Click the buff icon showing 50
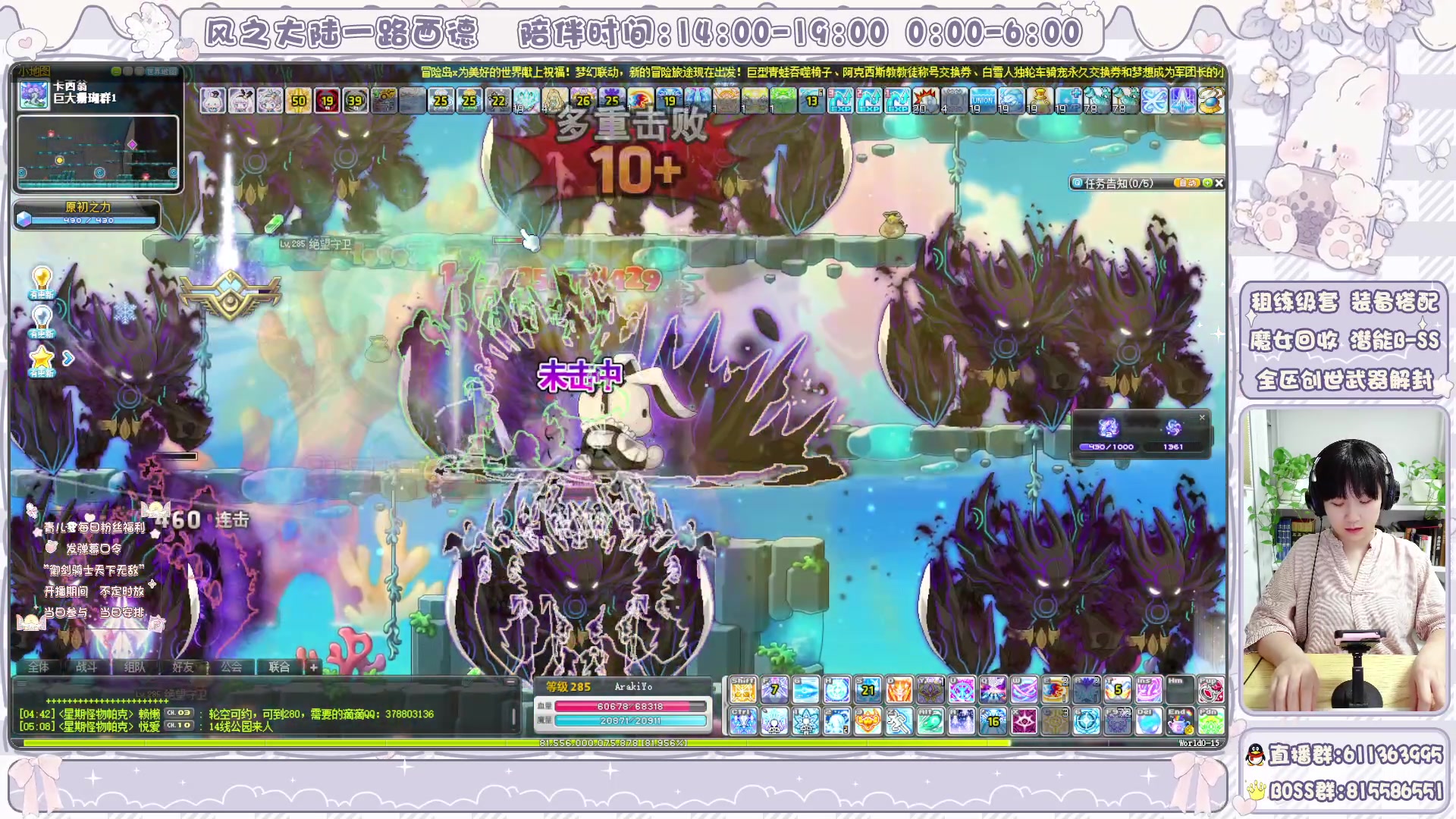Screen dimensions: 1456x819 [x=298, y=100]
